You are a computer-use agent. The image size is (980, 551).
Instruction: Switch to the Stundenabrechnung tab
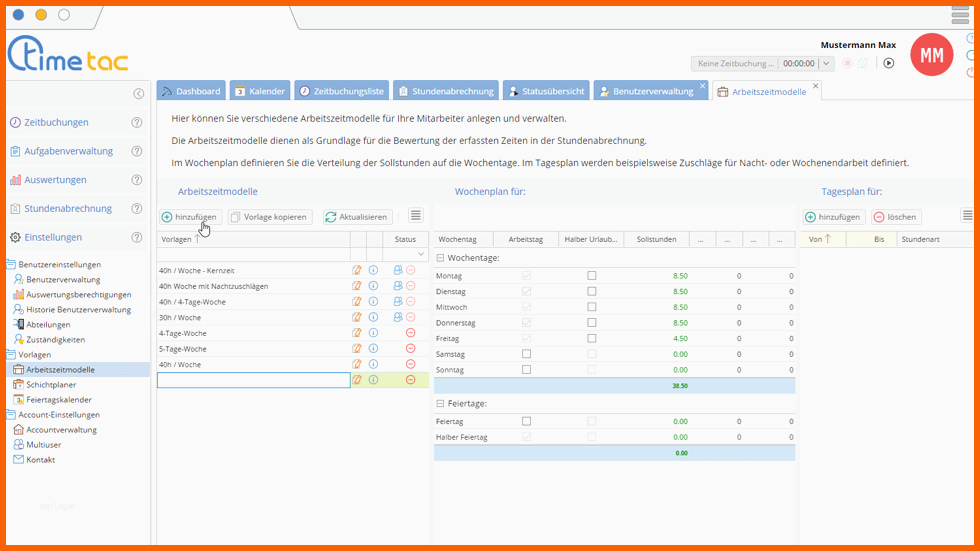[x=446, y=91]
